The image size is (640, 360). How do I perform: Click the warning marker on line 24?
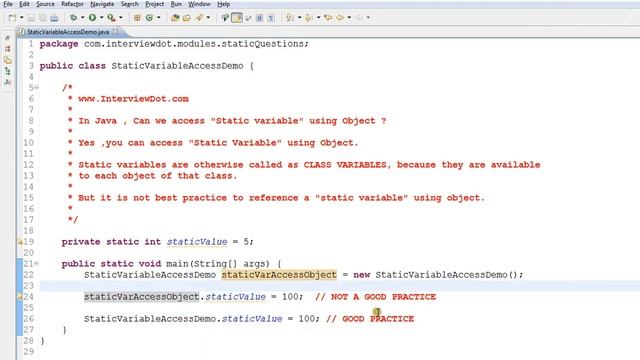point(20,297)
